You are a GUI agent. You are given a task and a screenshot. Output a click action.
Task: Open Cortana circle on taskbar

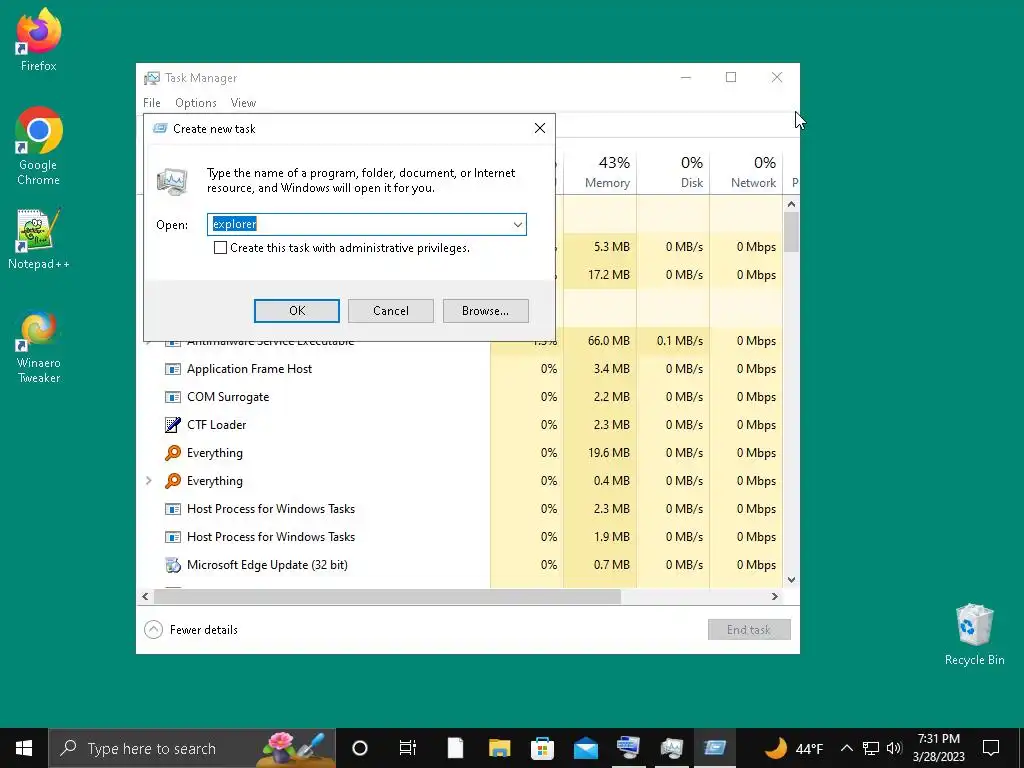[359, 748]
